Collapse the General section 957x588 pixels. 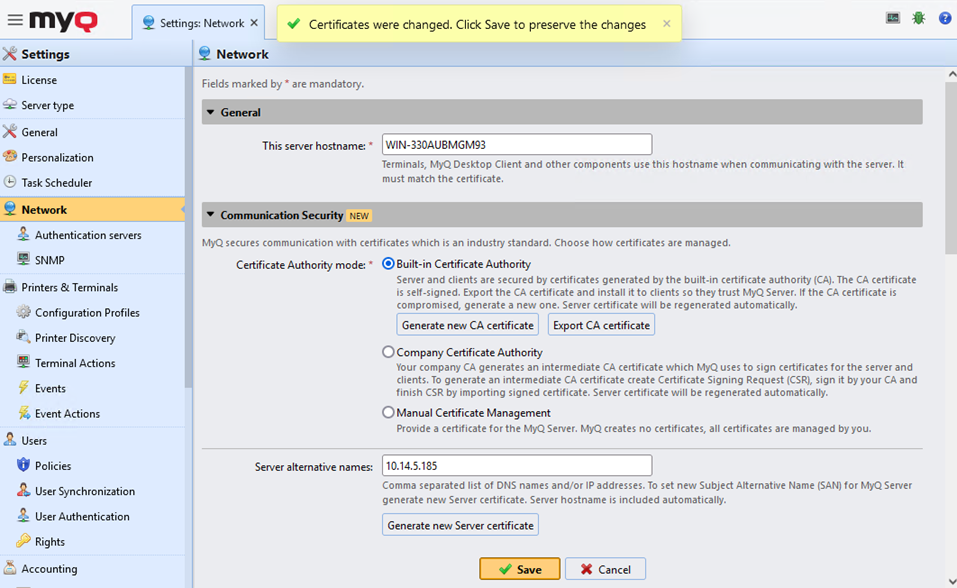pos(211,112)
